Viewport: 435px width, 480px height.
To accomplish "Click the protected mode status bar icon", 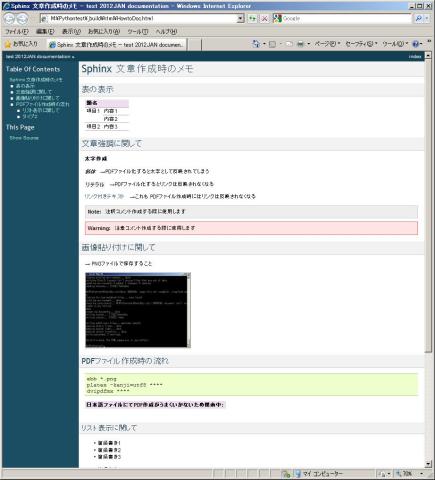I will coord(286,473).
